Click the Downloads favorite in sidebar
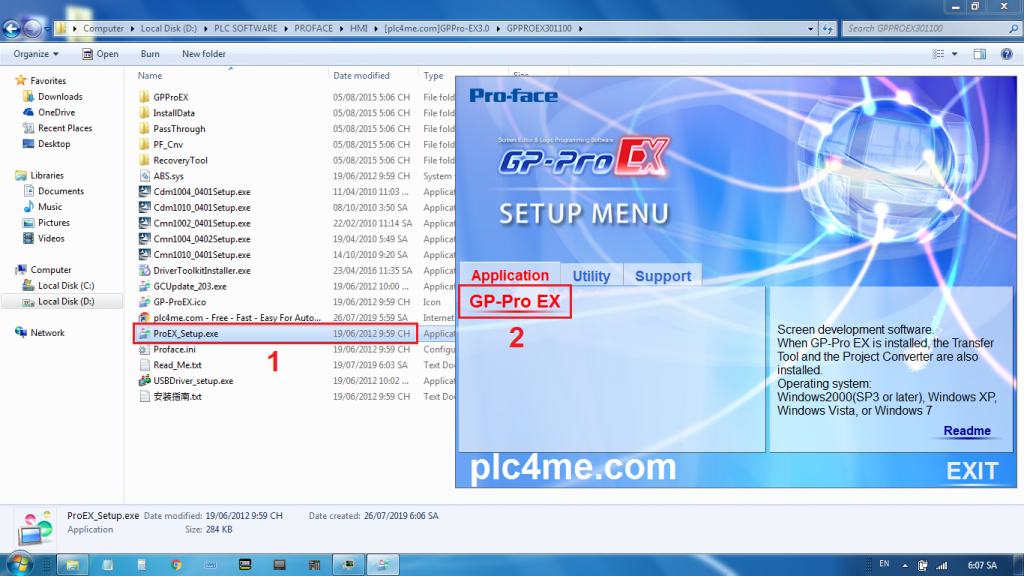The height and width of the screenshot is (576, 1024). [60, 97]
